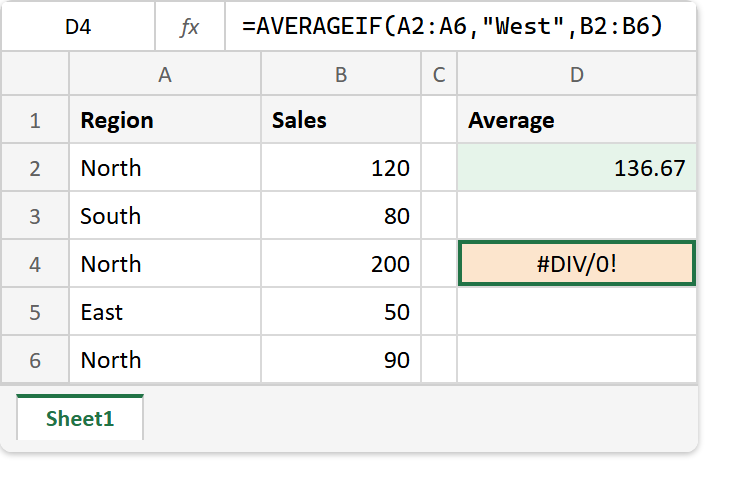746x500 pixels.
Task: Click the Region header cell
Action: click(x=165, y=120)
